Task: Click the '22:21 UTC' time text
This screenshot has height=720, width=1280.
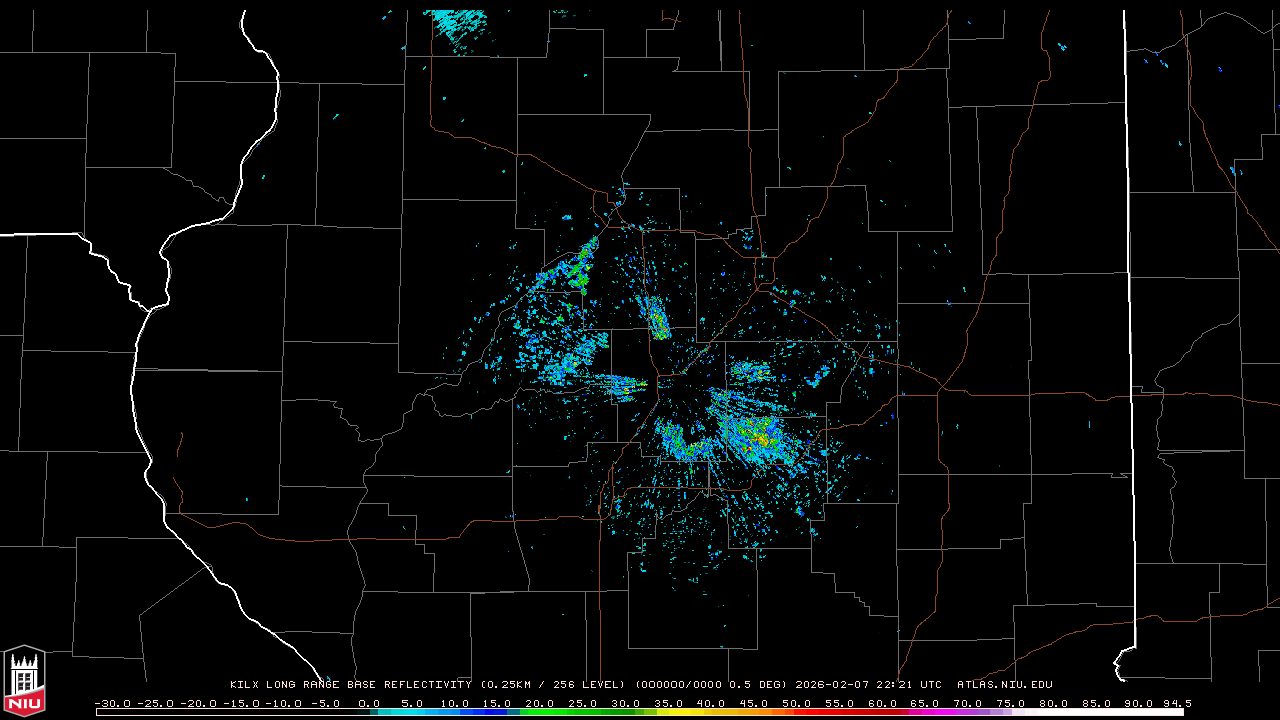Action: tap(907, 685)
